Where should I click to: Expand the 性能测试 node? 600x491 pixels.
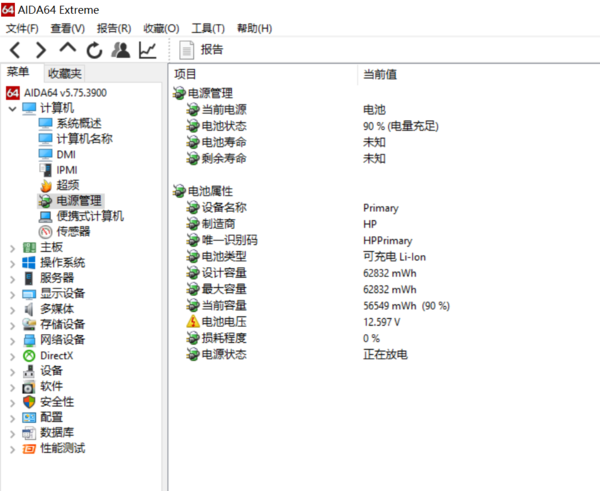tap(13, 449)
